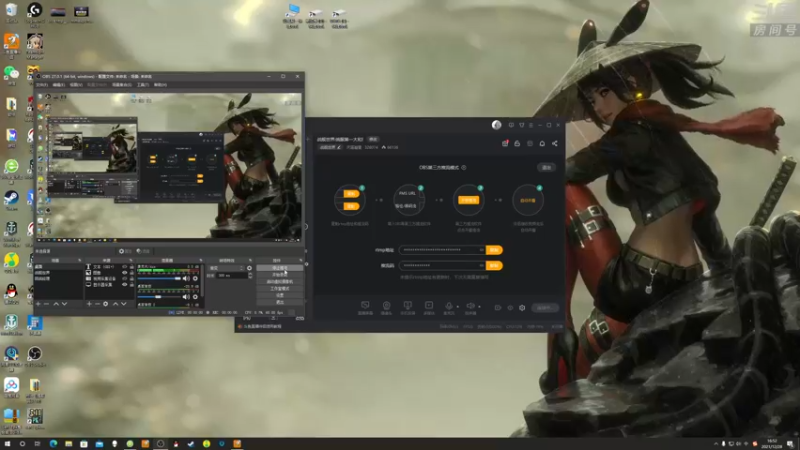Click Start Recording button in OBS controls
The height and width of the screenshot is (450, 800).
pos(280,274)
